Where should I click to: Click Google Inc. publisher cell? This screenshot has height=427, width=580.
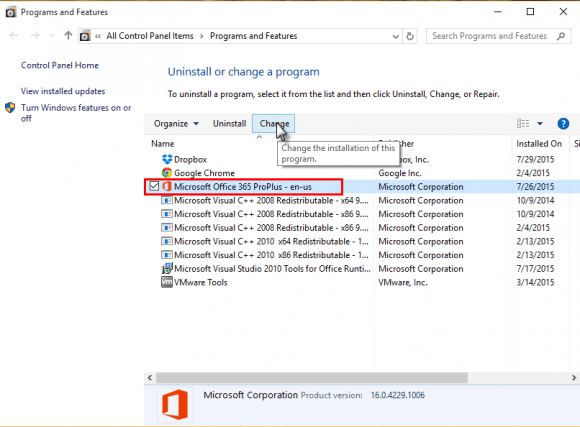pos(400,173)
